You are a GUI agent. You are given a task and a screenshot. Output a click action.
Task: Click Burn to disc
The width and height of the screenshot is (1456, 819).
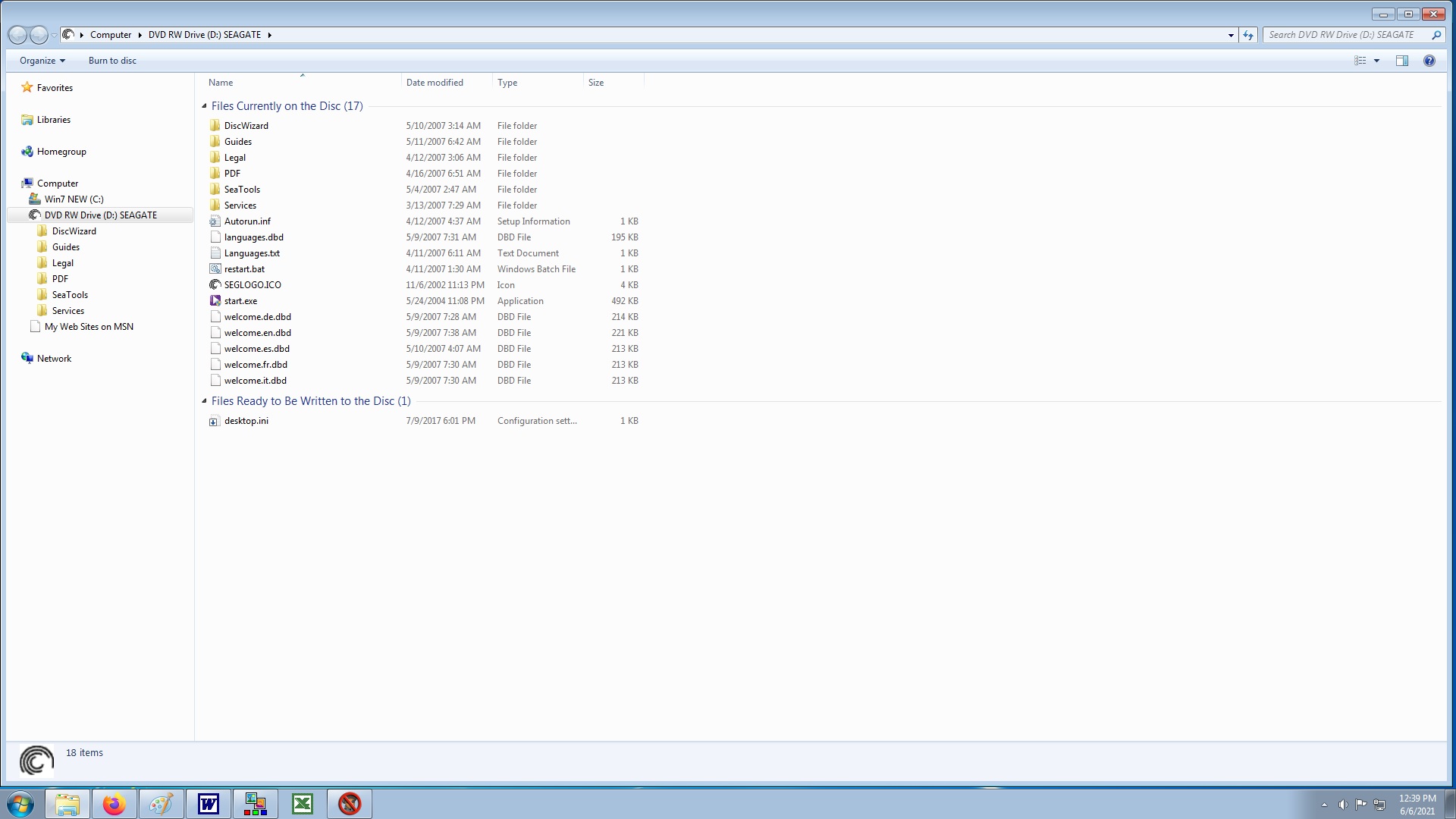112,61
